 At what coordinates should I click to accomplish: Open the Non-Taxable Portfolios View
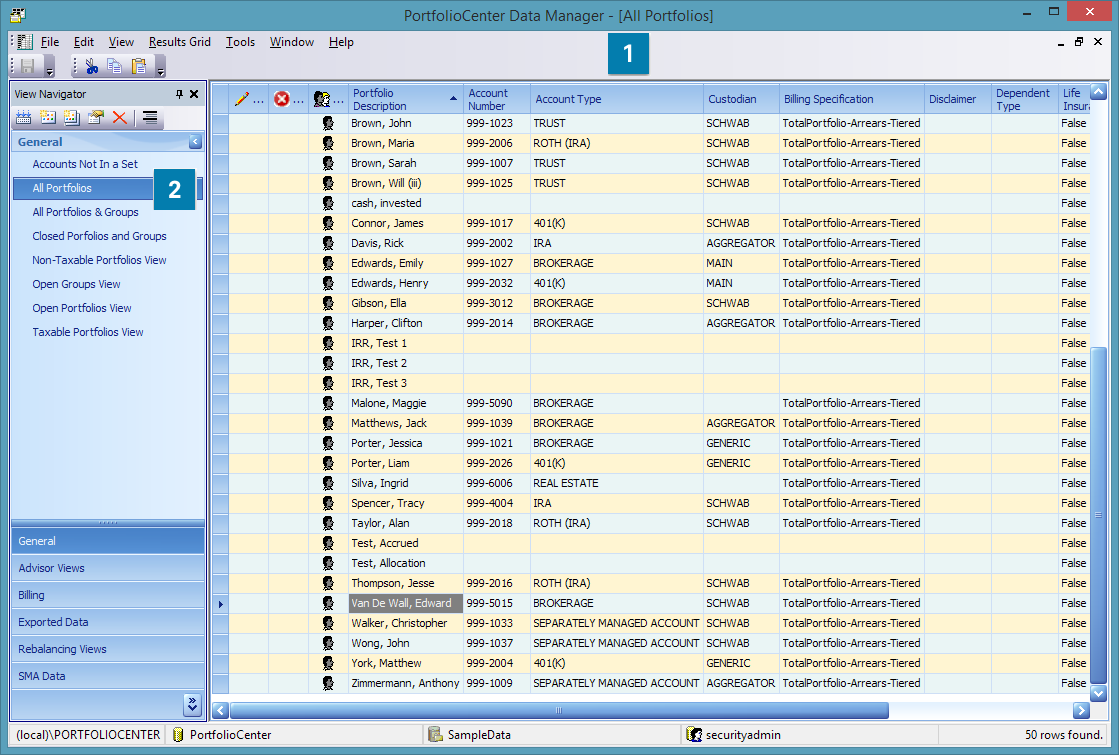point(99,260)
